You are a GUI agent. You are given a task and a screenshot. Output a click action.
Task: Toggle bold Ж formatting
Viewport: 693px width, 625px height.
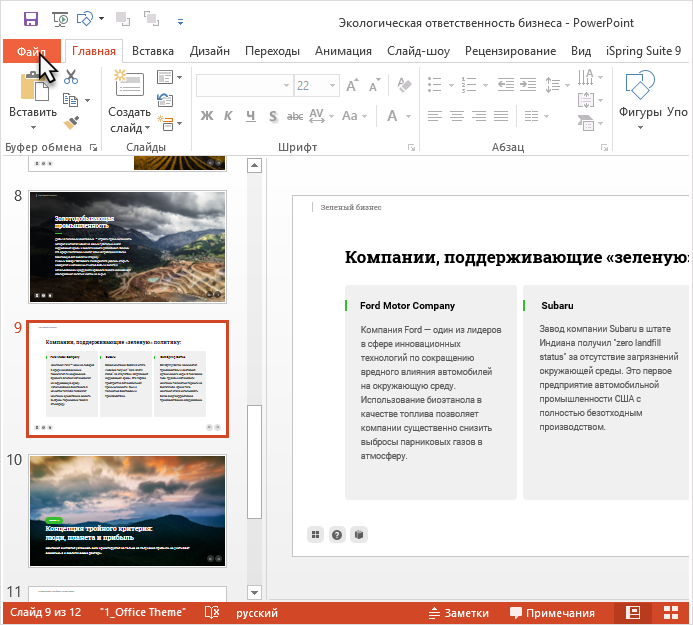pyautogui.click(x=206, y=116)
